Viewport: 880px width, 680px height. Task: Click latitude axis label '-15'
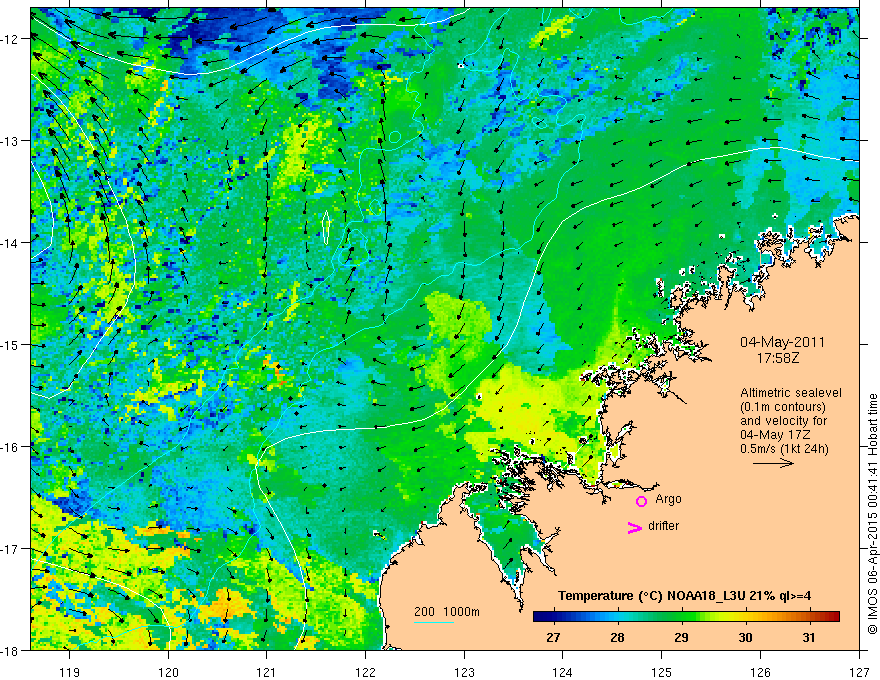pos(12,344)
